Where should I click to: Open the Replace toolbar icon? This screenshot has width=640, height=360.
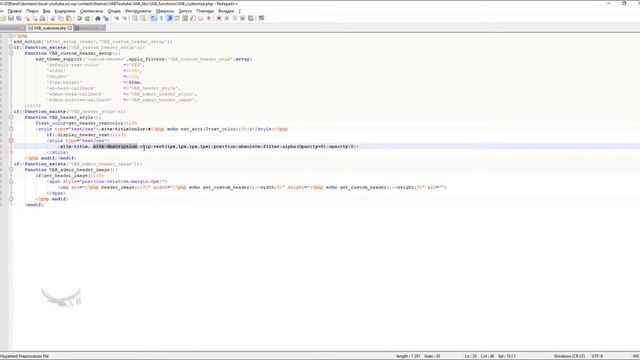pyautogui.click(x=106, y=18)
